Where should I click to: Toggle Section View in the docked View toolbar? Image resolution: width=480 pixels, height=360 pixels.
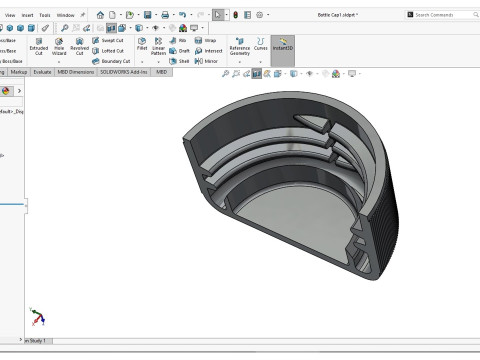[x=111, y=28]
